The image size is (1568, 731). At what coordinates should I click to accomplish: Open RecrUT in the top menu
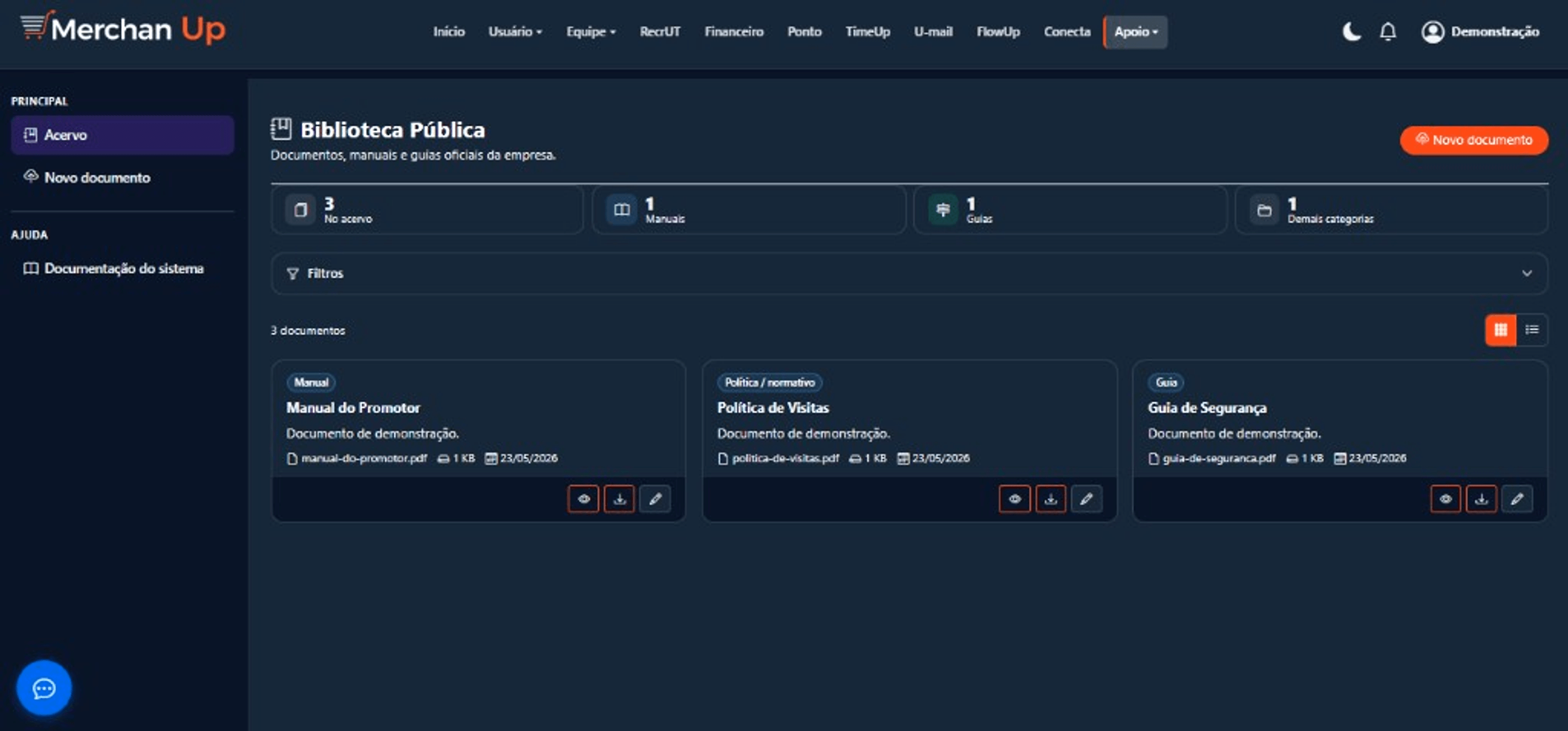pos(660,32)
